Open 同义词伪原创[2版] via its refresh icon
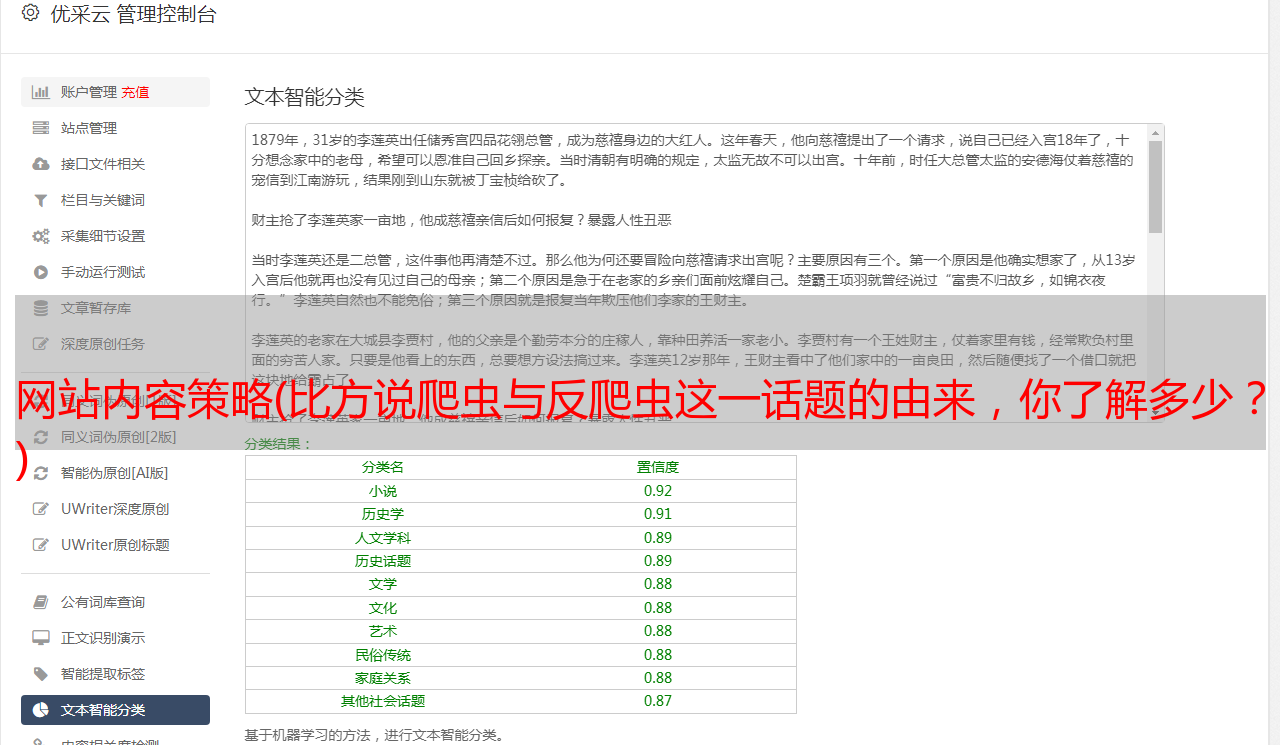The image size is (1280, 745). 41,437
